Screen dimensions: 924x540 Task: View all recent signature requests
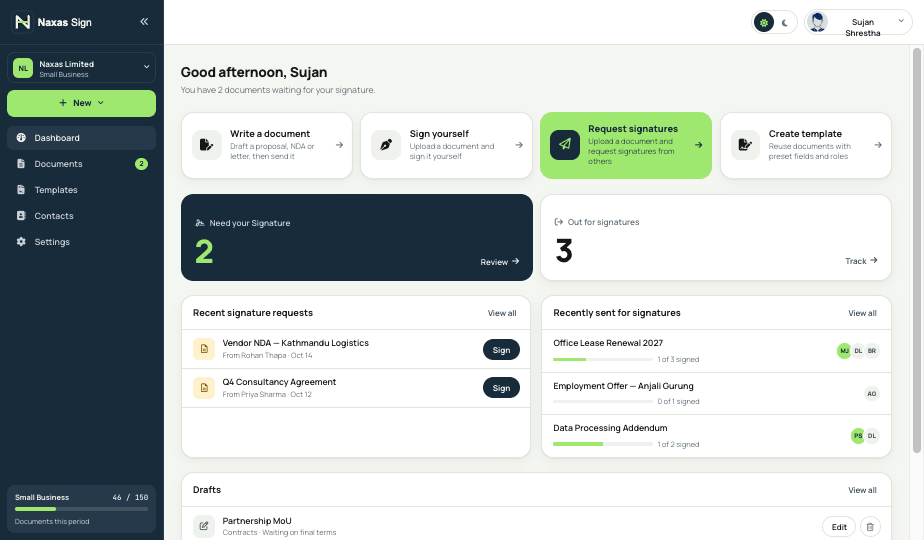pos(502,313)
